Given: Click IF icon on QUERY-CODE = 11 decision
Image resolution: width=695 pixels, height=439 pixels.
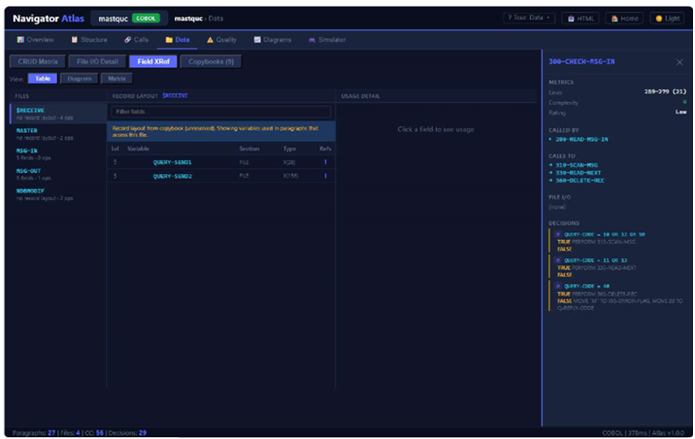Looking at the screenshot, I should 558,260.
